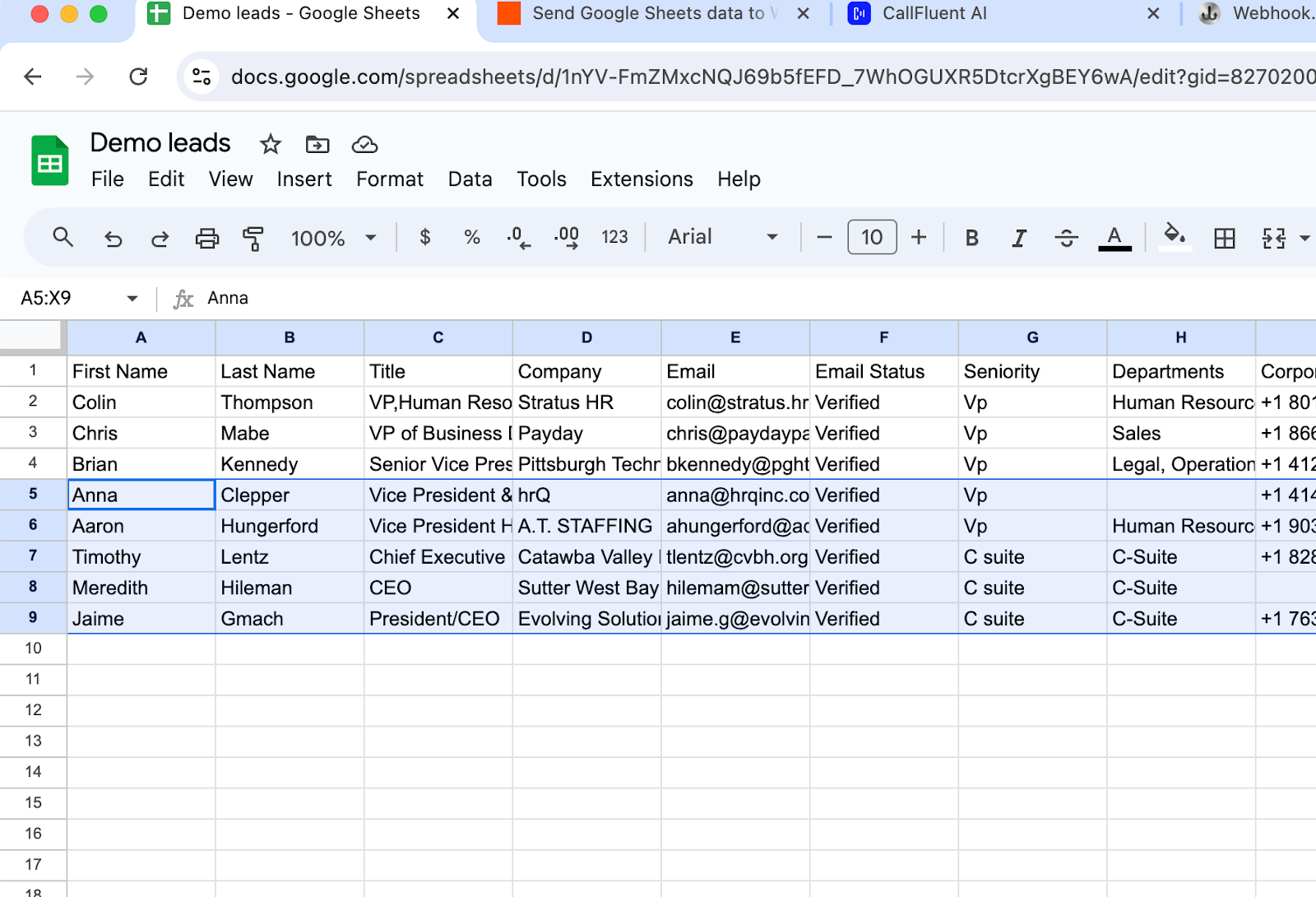View site information icon in address bar
This screenshot has height=897, width=1316.
click(x=202, y=77)
